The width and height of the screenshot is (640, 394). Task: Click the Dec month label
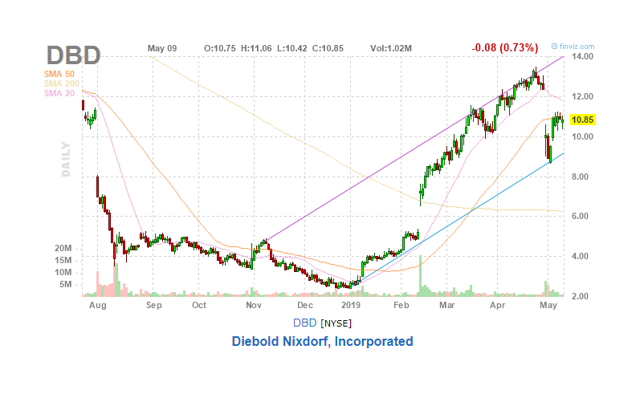[305, 305]
